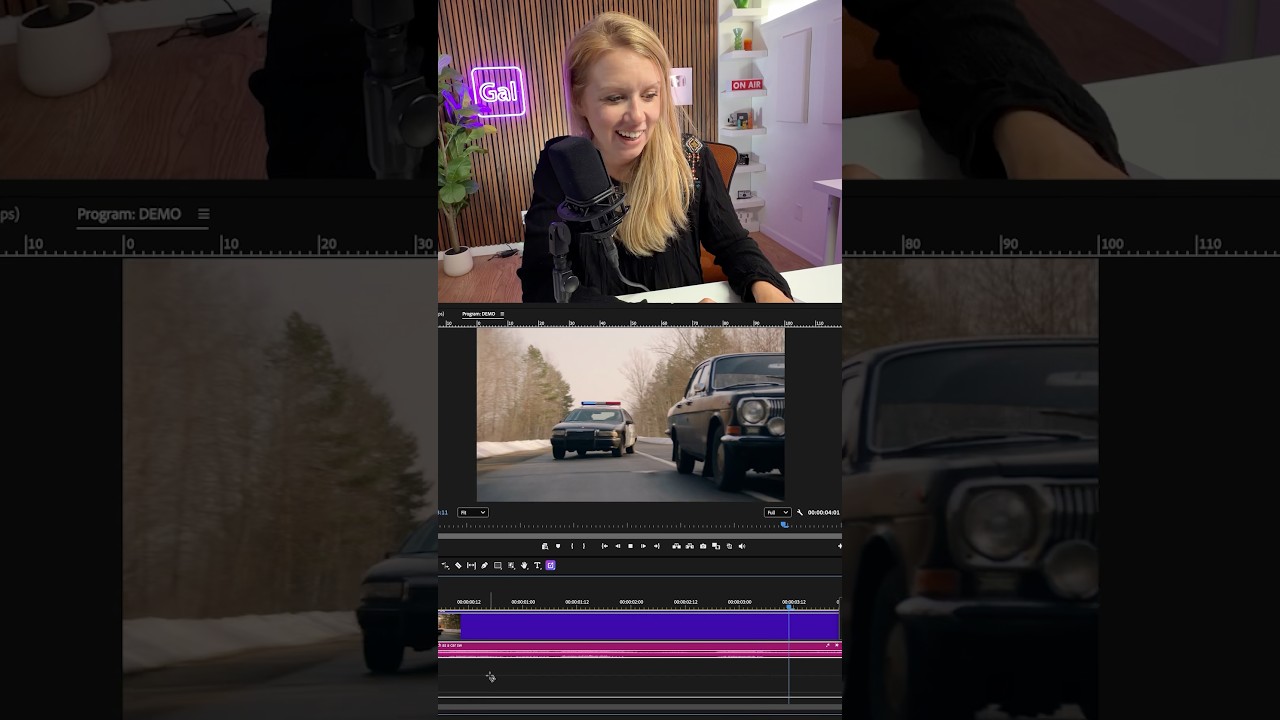
Task: Click the blue playhead on program monitor scrubber
Action: click(x=784, y=524)
